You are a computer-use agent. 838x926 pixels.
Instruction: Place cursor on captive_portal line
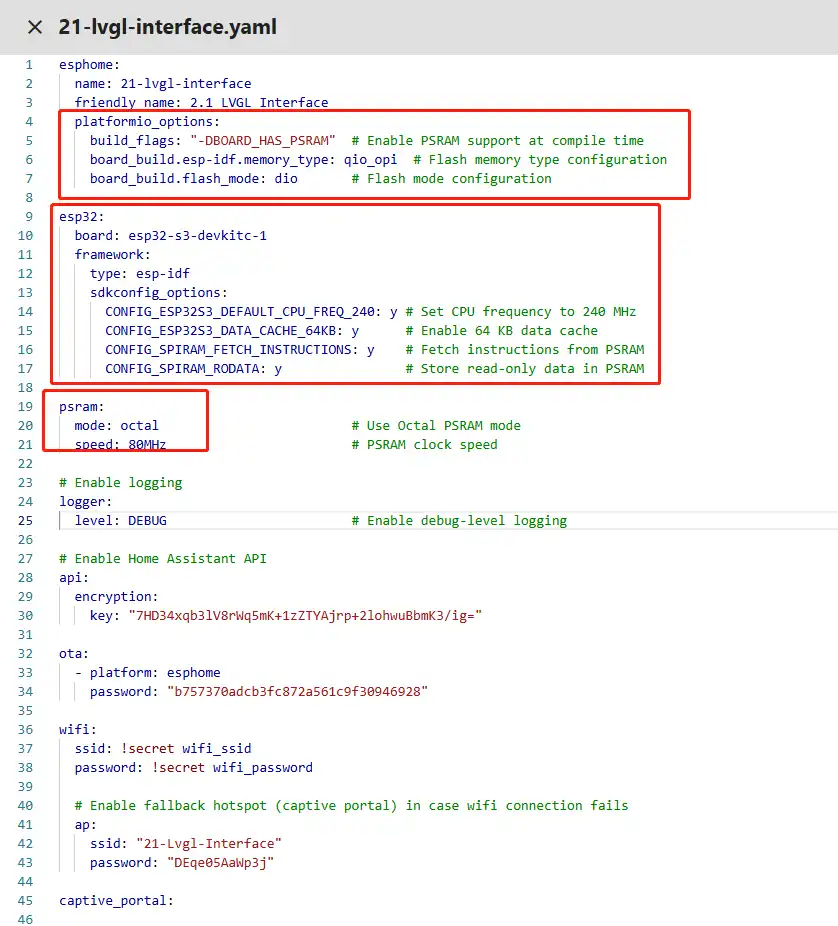tap(116, 900)
